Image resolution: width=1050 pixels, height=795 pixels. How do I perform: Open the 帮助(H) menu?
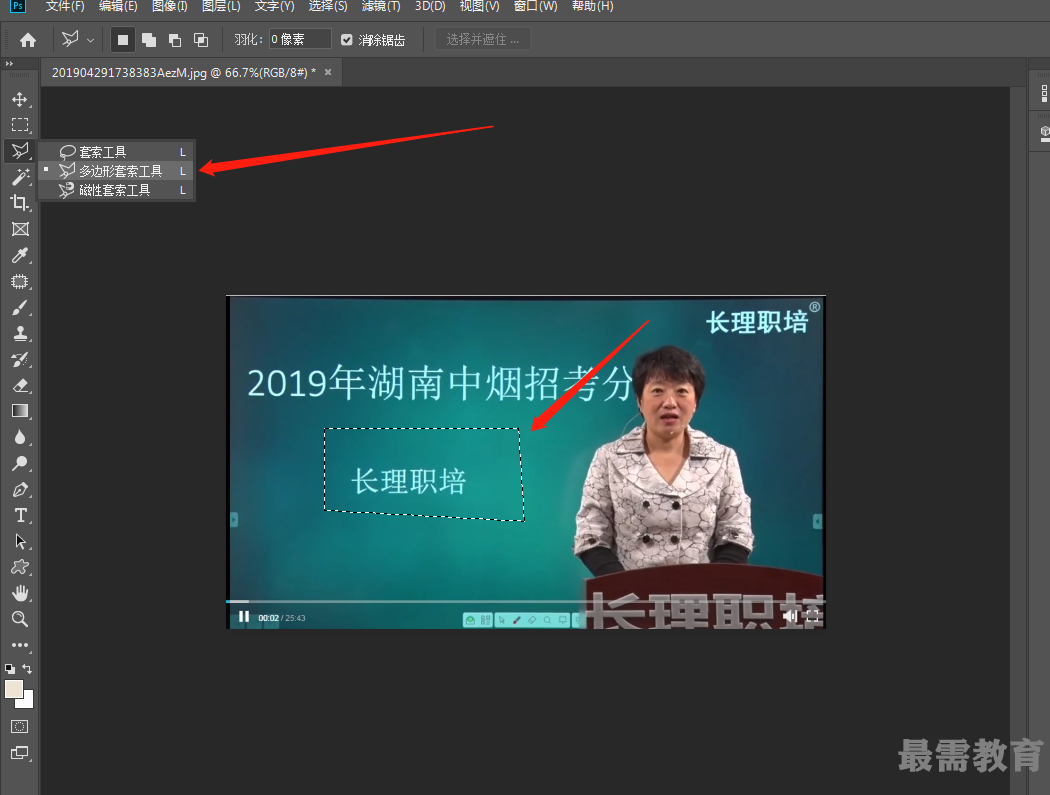593,6
